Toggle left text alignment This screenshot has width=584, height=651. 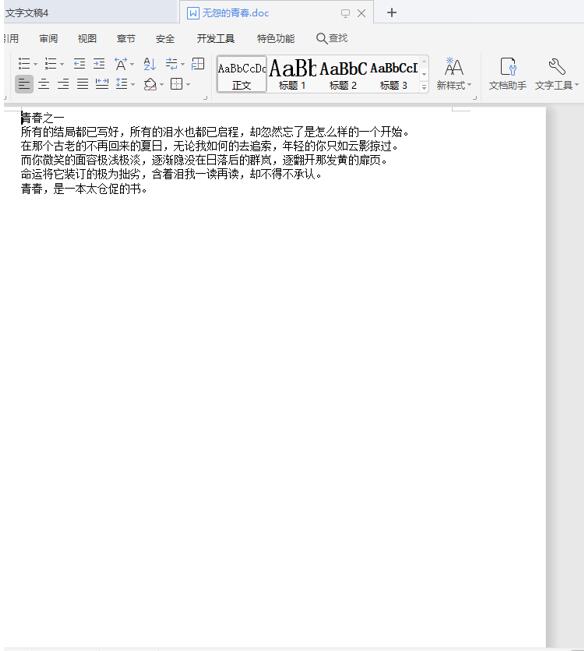24,84
